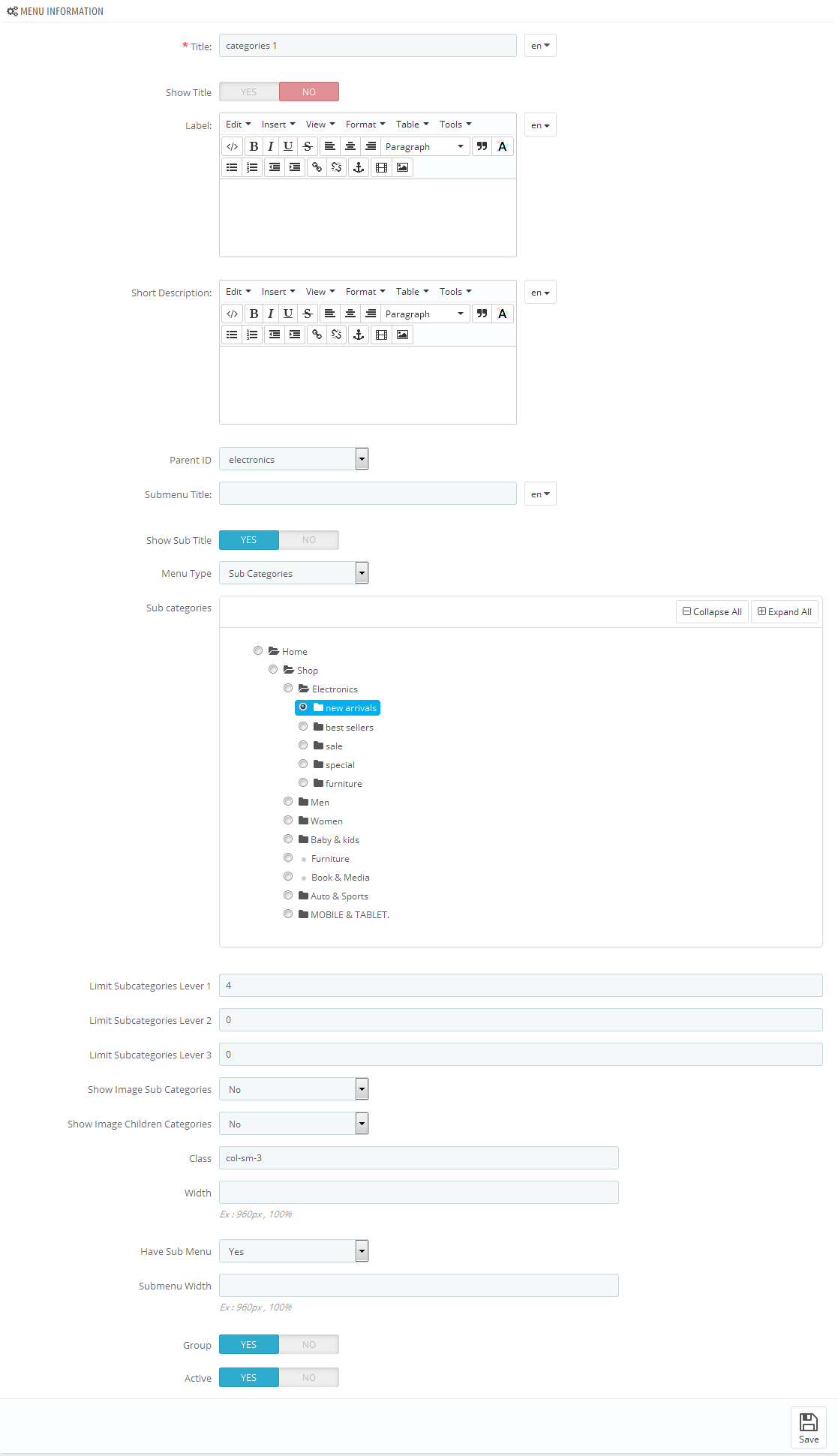Open Insert menu in Label editor

click(x=278, y=125)
